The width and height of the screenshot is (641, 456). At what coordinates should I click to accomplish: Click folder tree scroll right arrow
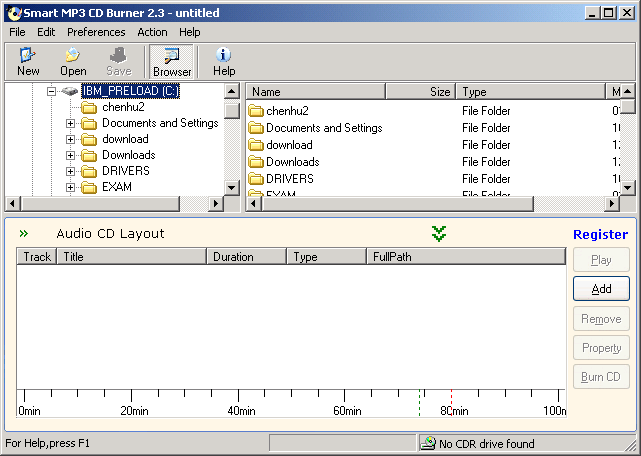(x=216, y=203)
